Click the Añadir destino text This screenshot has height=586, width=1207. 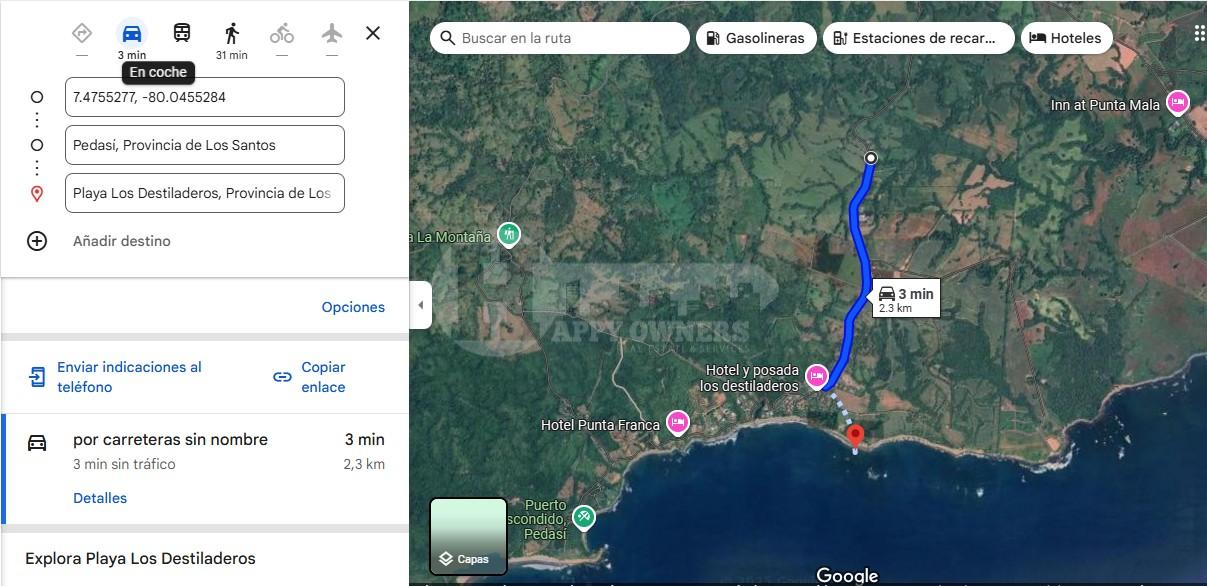click(x=122, y=241)
